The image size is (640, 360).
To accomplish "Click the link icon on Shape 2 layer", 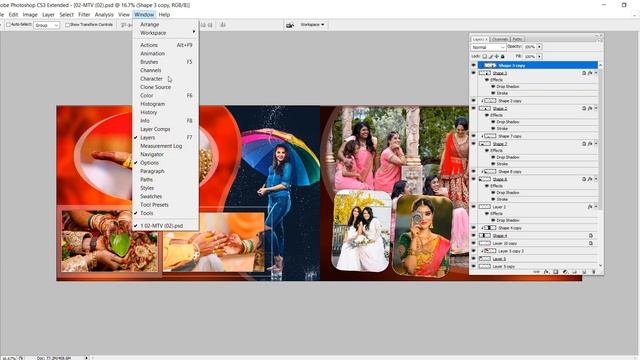I will (x=584, y=109).
